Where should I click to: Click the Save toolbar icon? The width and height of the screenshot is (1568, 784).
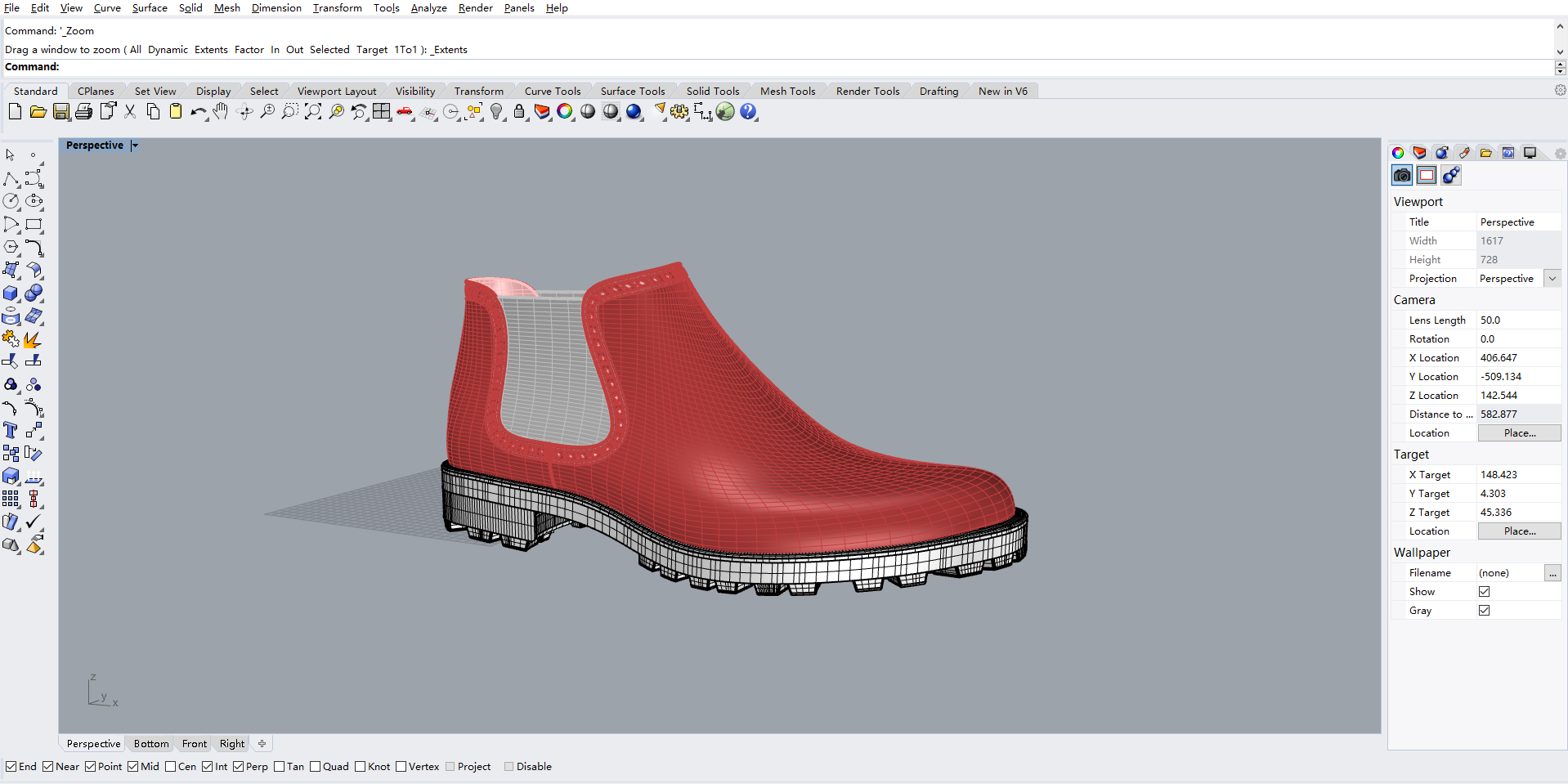click(x=60, y=112)
